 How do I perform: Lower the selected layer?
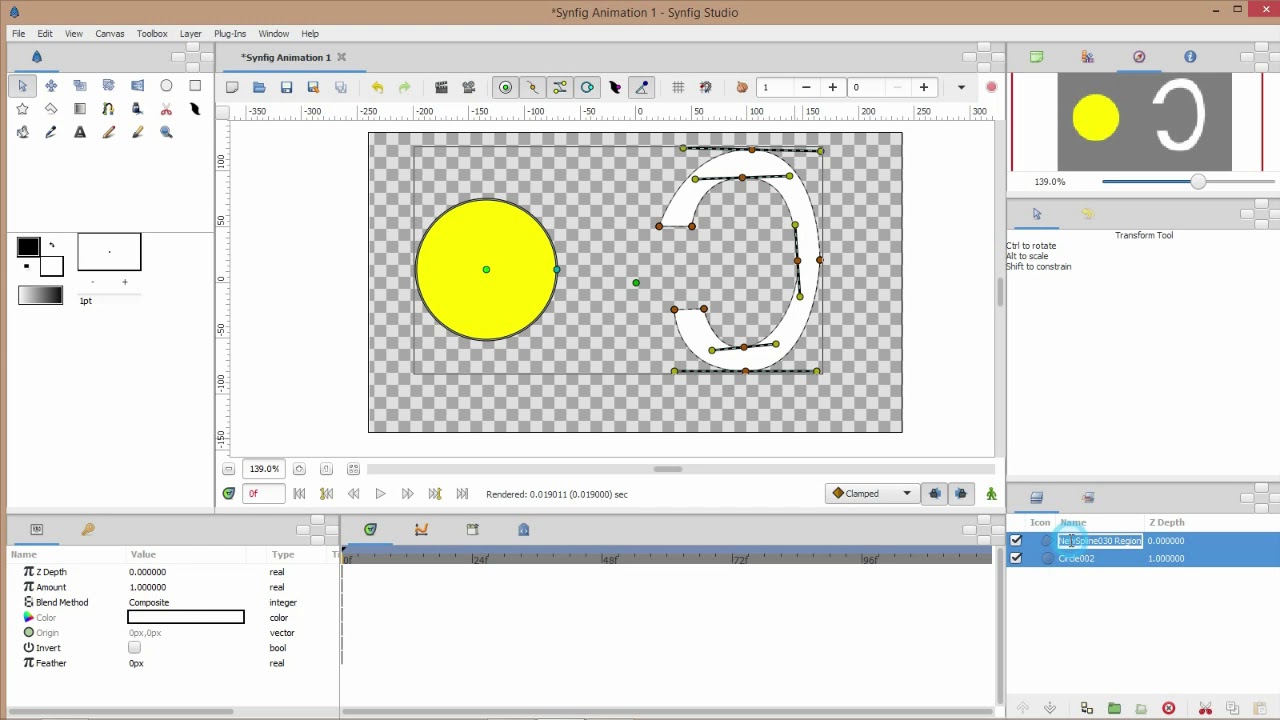1049,709
